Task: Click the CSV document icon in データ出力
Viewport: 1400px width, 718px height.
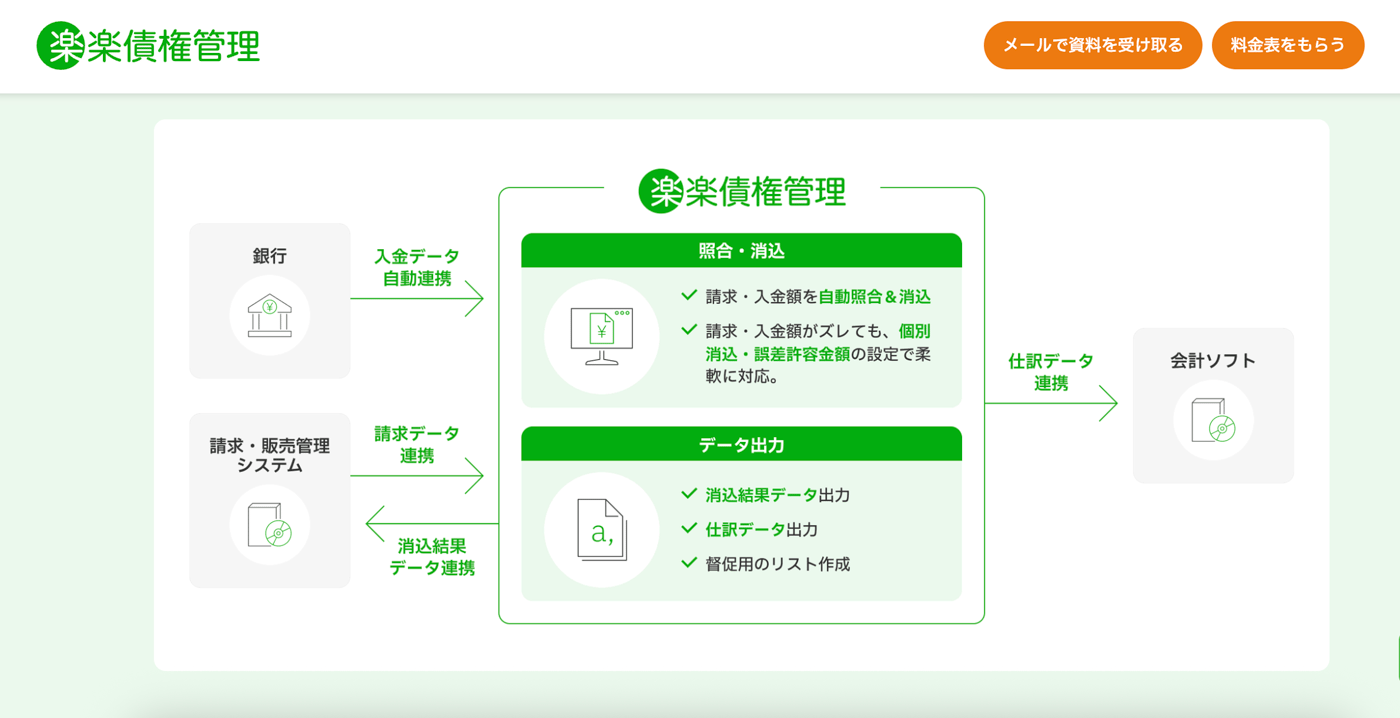Action: pyautogui.click(x=602, y=530)
